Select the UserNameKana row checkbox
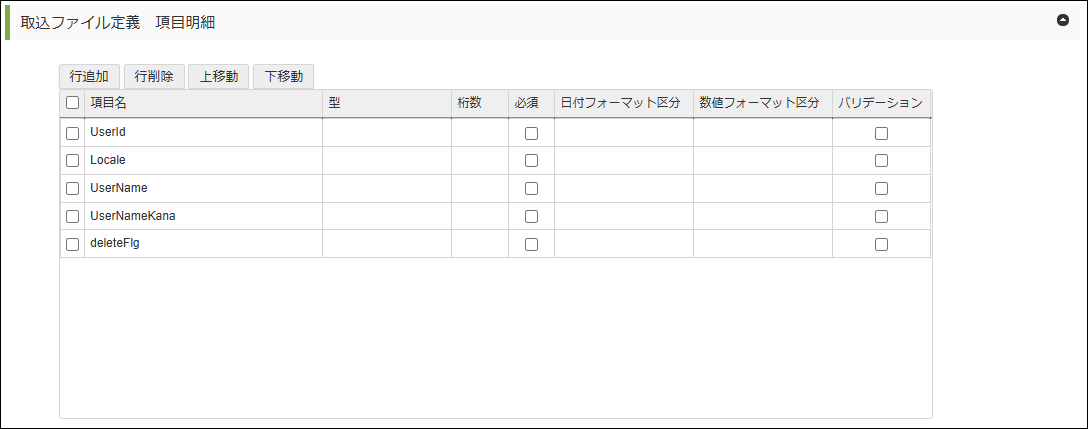 coord(72,216)
